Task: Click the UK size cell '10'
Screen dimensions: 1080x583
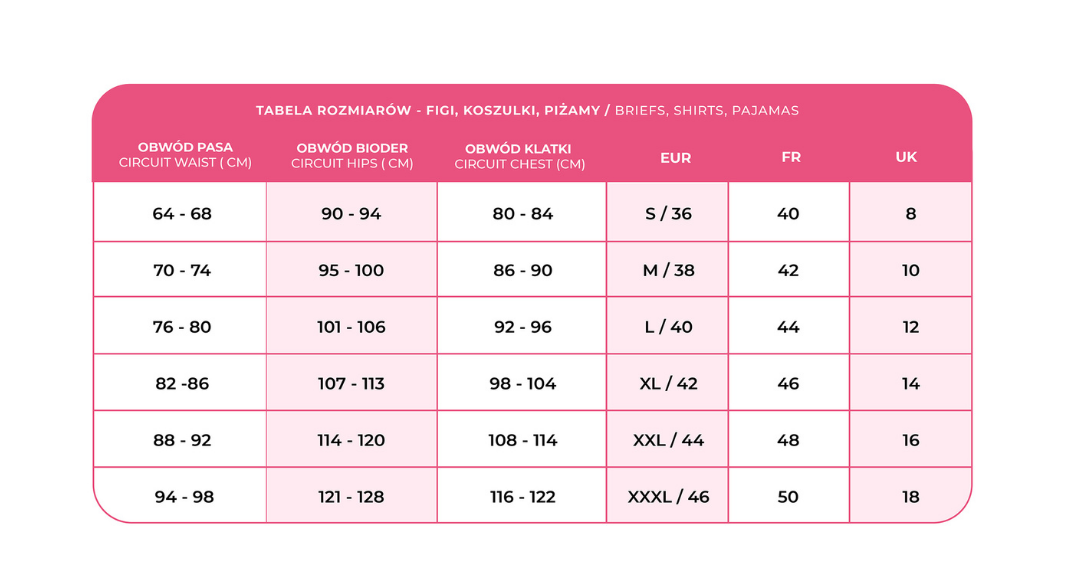Action: point(910,271)
